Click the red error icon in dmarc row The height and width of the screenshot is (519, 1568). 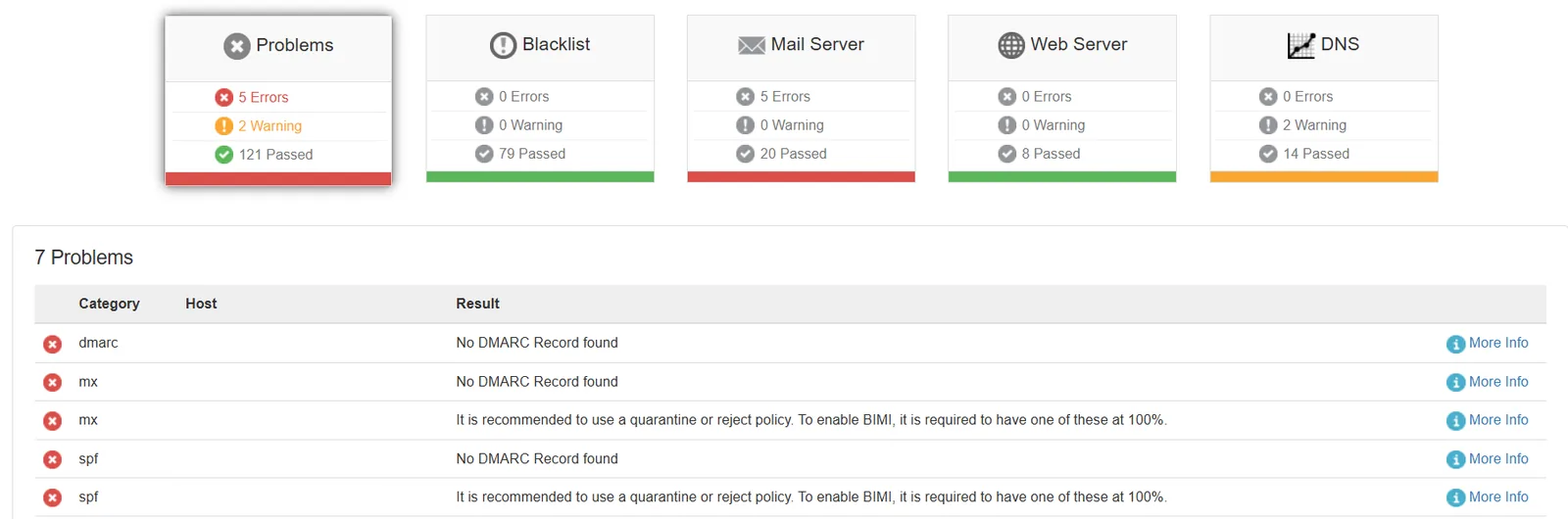(x=53, y=344)
